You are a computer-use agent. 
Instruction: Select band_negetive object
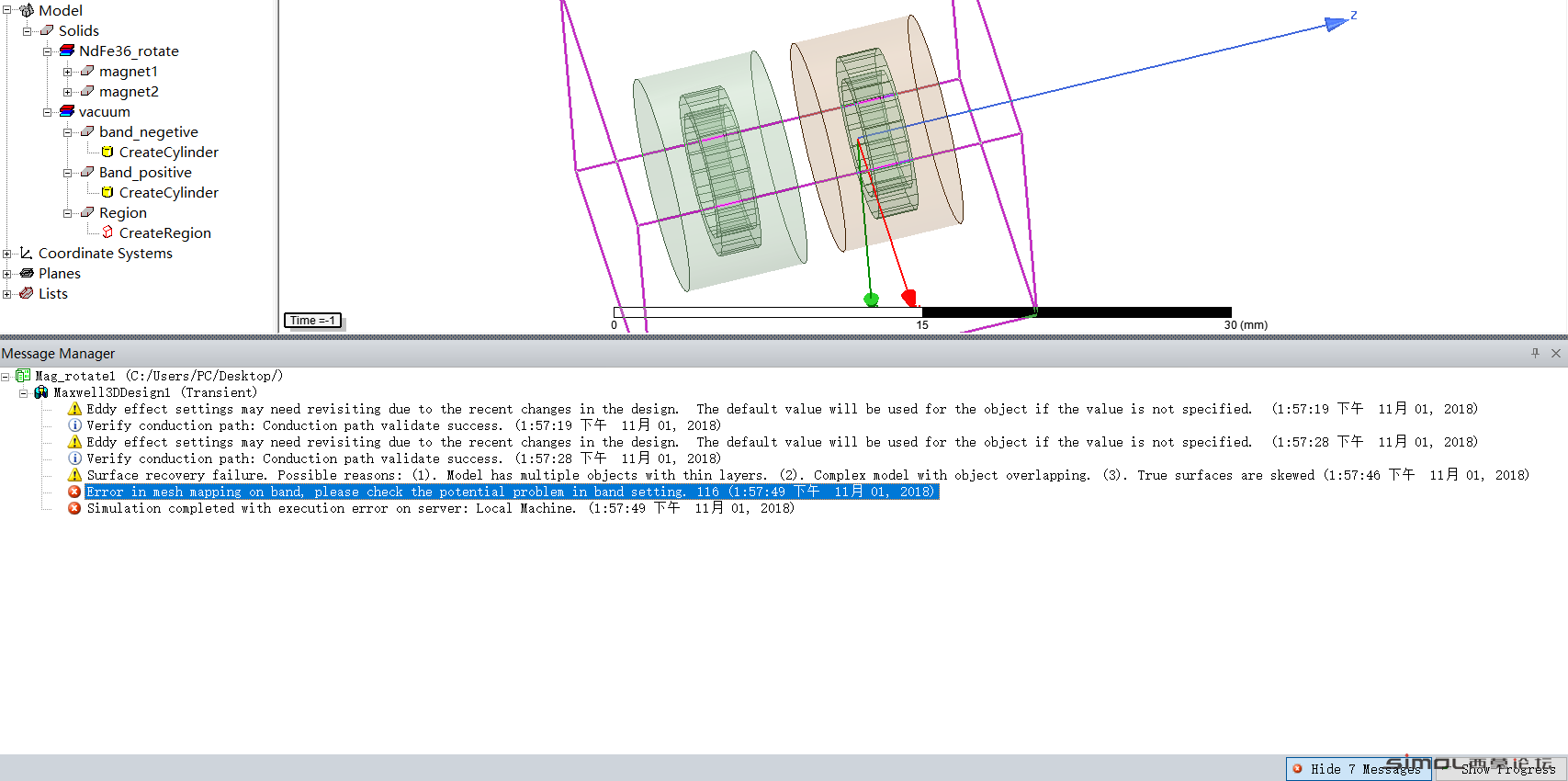click(149, 131)
